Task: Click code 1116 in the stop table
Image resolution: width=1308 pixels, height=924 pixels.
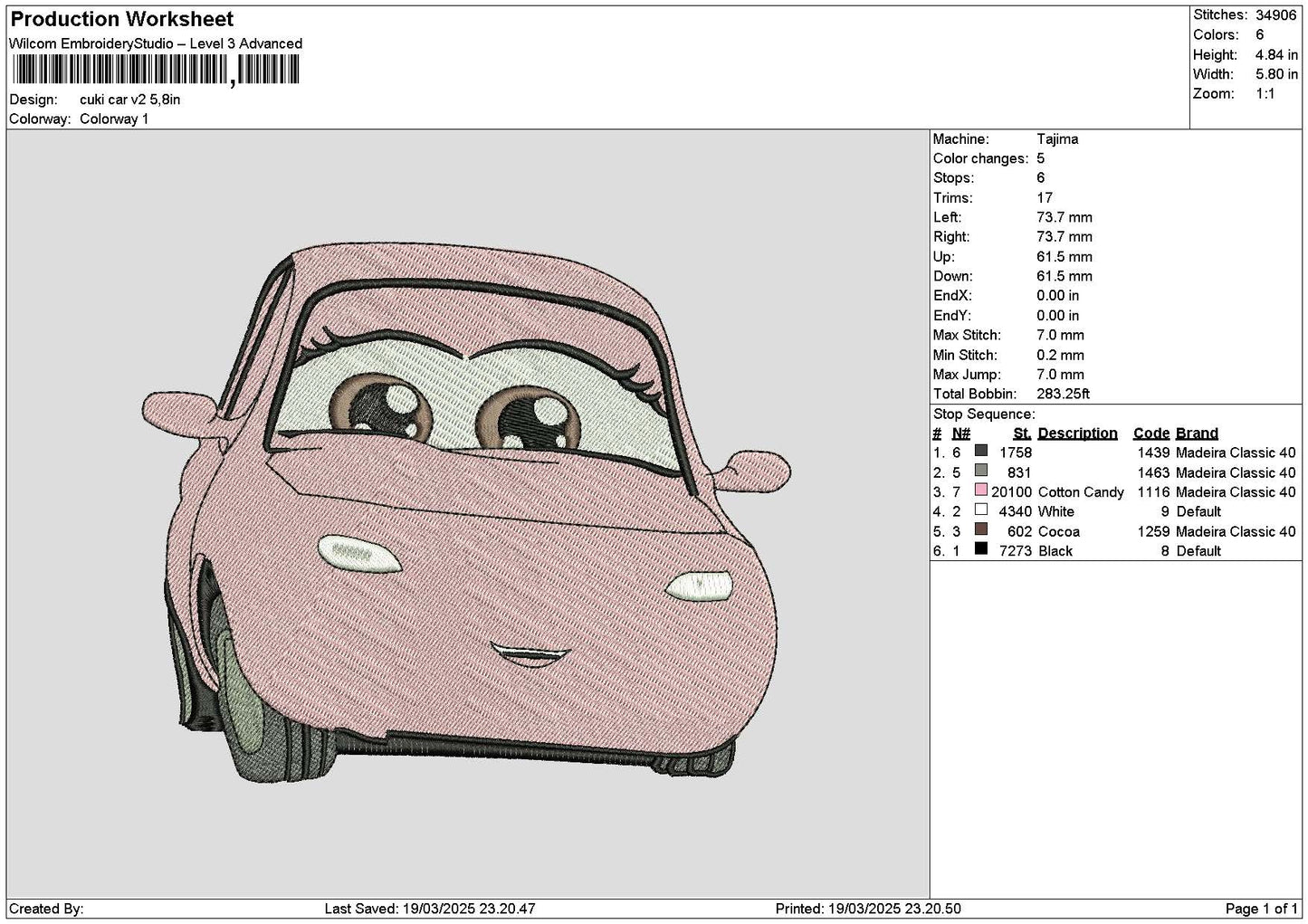Action: [1153, 492]
